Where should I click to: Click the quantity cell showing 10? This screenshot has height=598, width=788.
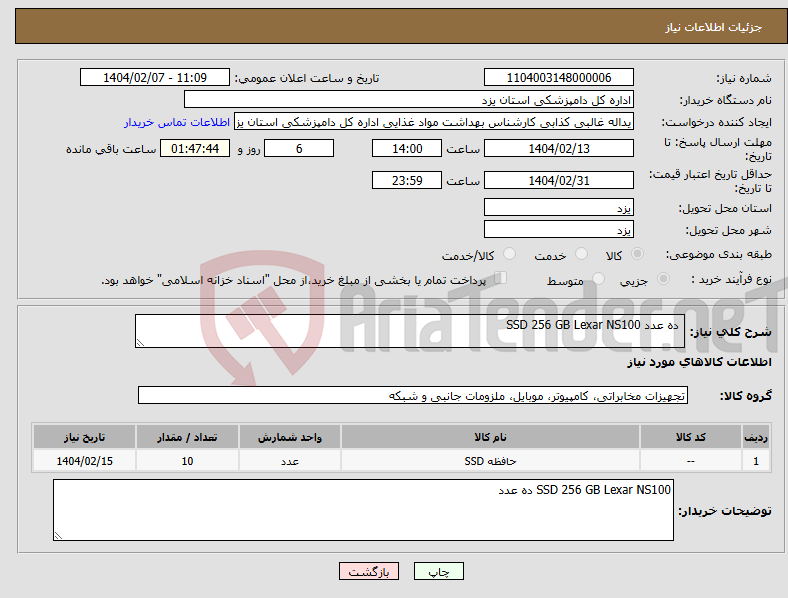coord(187,460)
